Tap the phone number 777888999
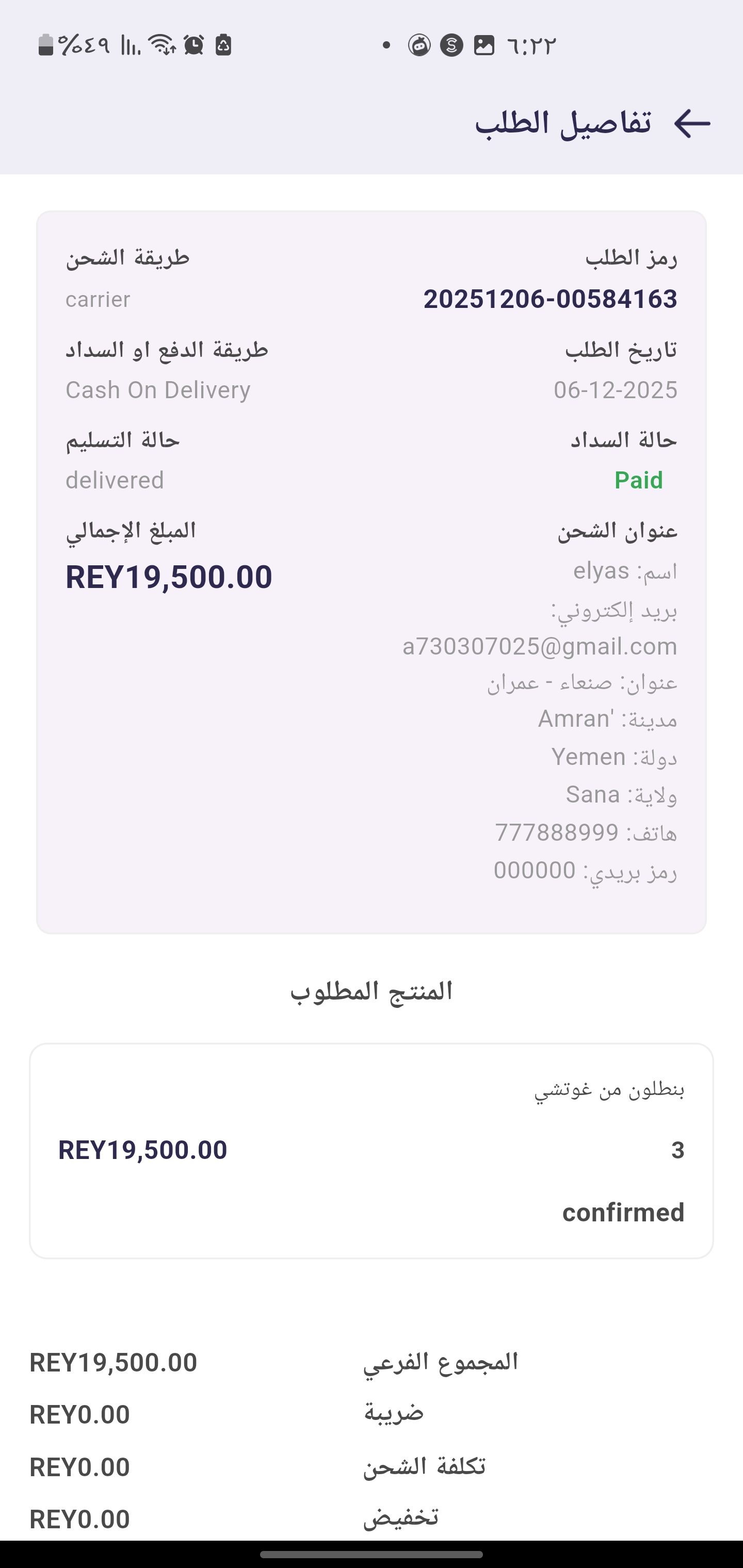 click(x=557, y=832)
